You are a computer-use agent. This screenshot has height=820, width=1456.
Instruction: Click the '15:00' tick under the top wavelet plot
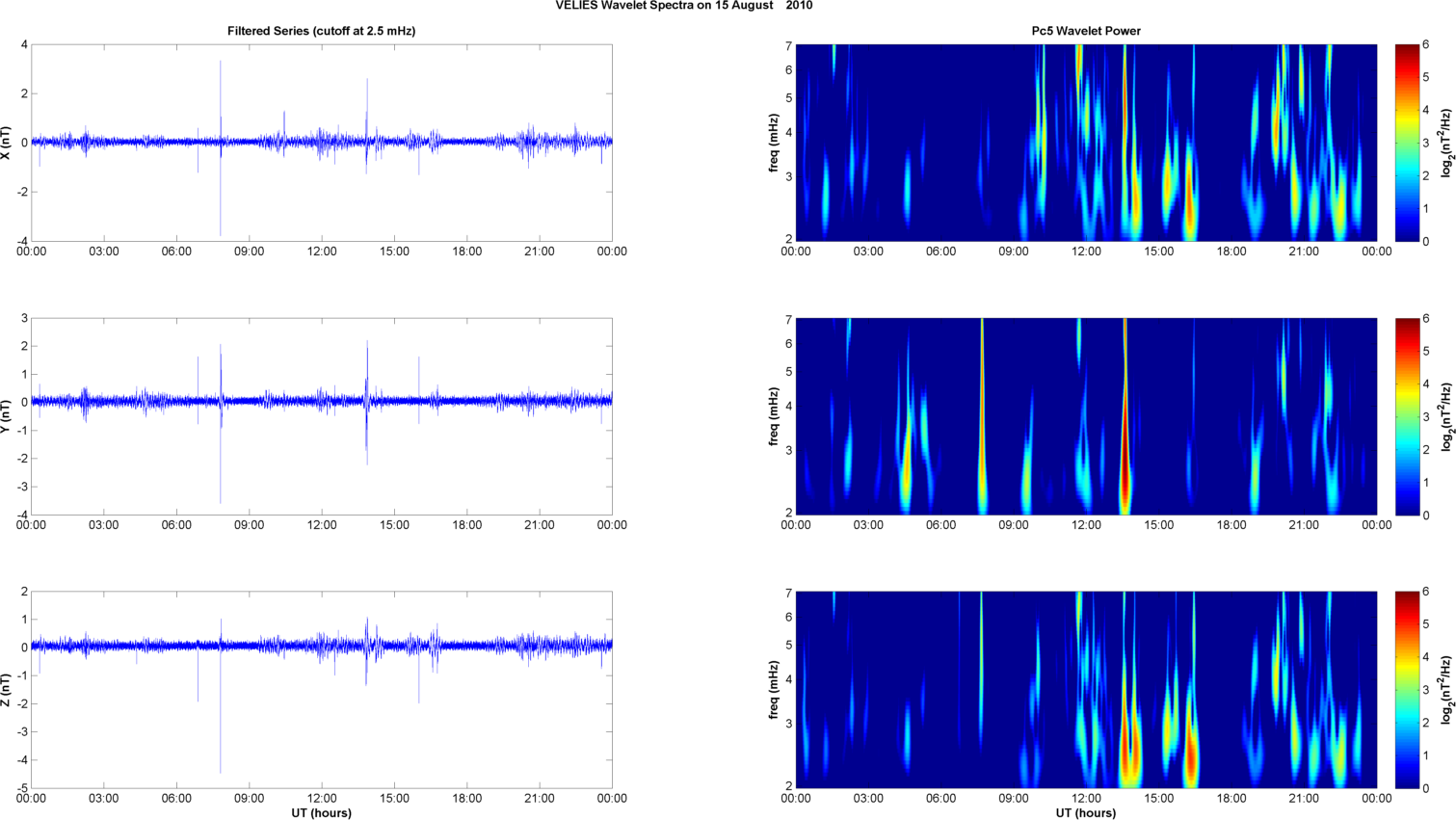tap(1159, 251)
